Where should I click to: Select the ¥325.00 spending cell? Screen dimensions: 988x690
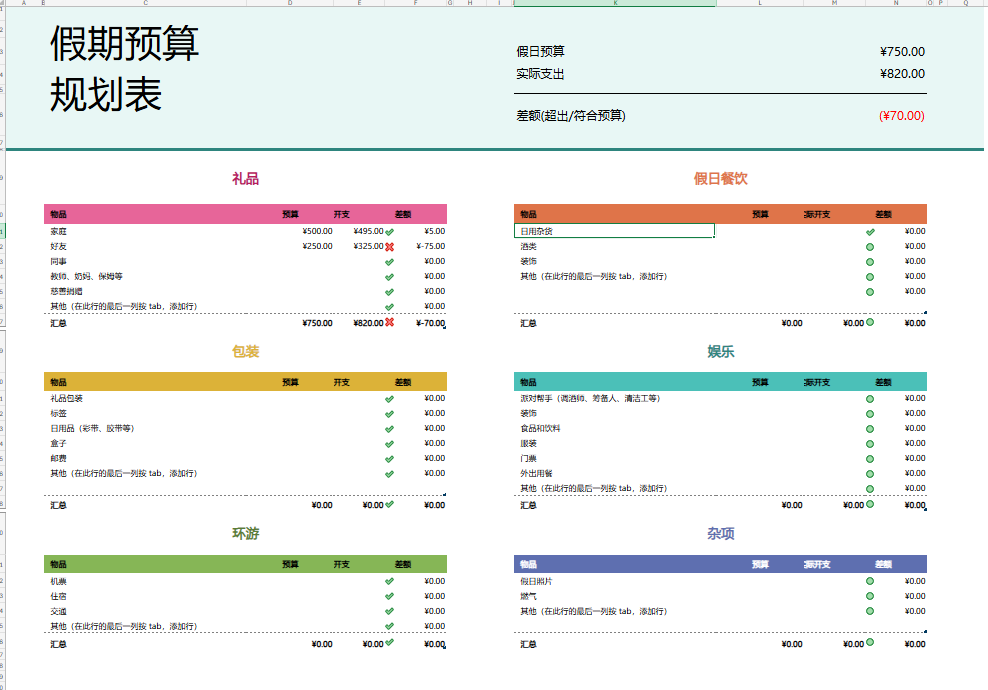pos(368,246)
